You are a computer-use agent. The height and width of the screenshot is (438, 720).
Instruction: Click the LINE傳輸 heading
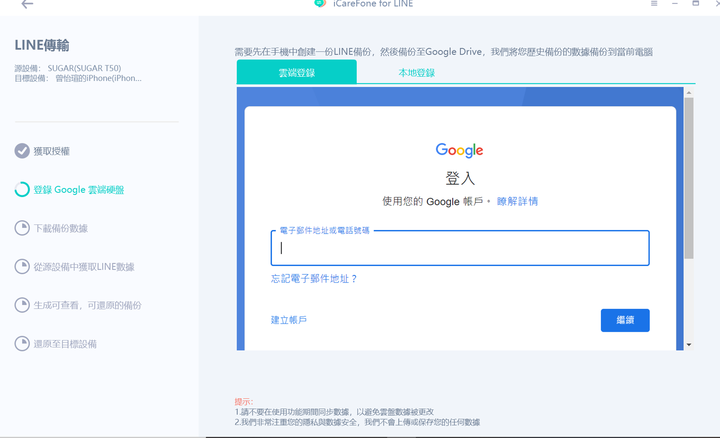click(x=42, y=45)
